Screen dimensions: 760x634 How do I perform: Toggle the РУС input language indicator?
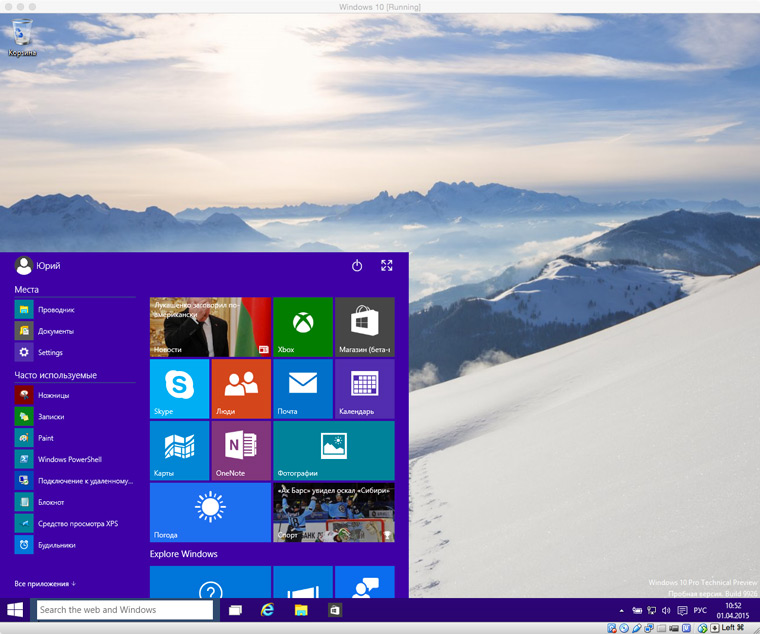(x=700, y=610)
